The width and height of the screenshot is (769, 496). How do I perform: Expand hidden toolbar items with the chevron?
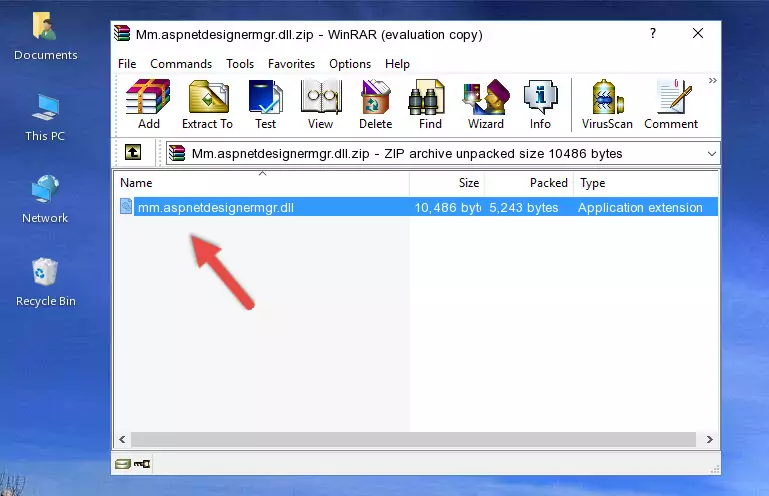[x=713, y=80]
